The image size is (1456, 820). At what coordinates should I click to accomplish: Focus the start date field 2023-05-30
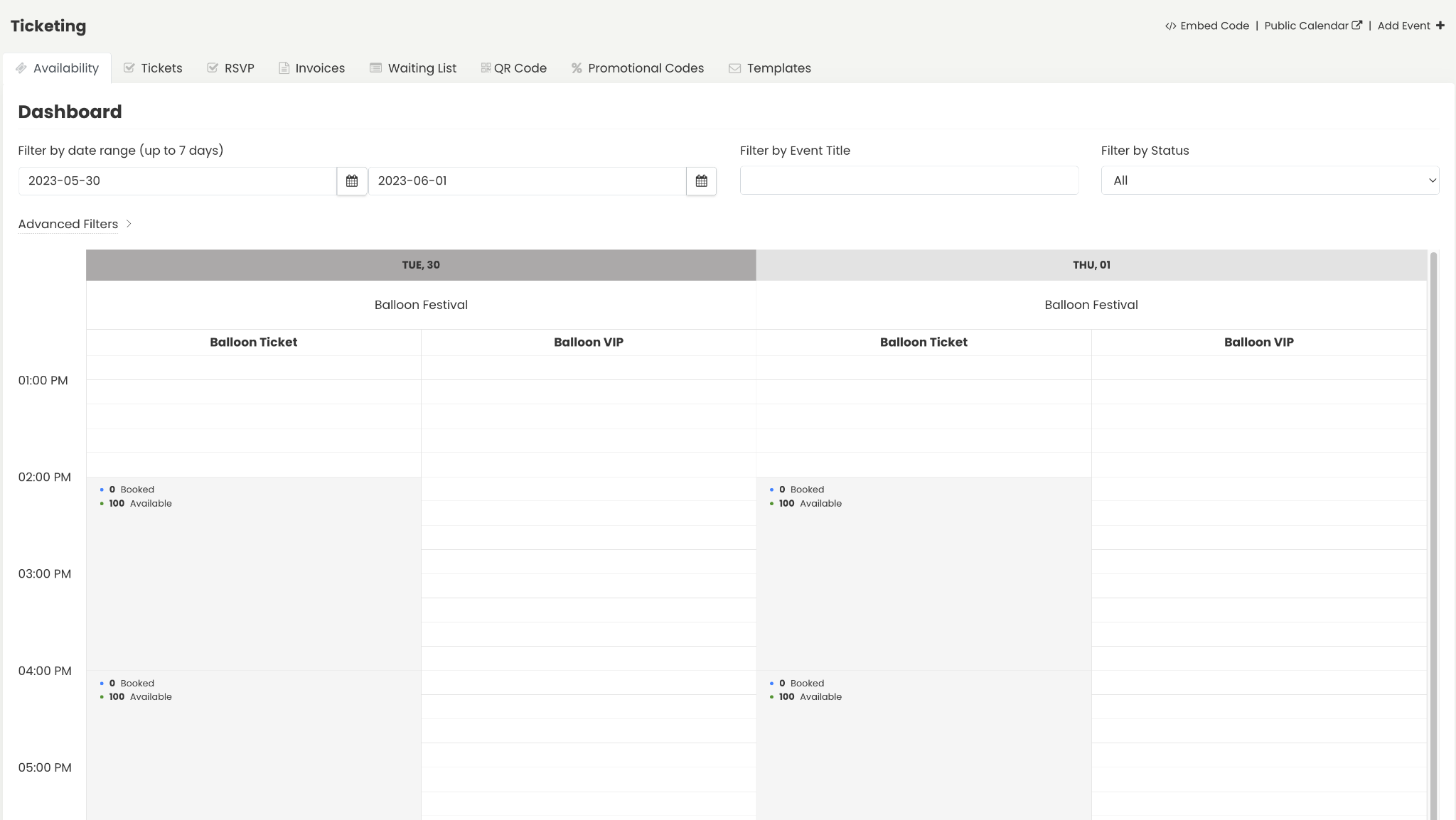tap(178, 181)
